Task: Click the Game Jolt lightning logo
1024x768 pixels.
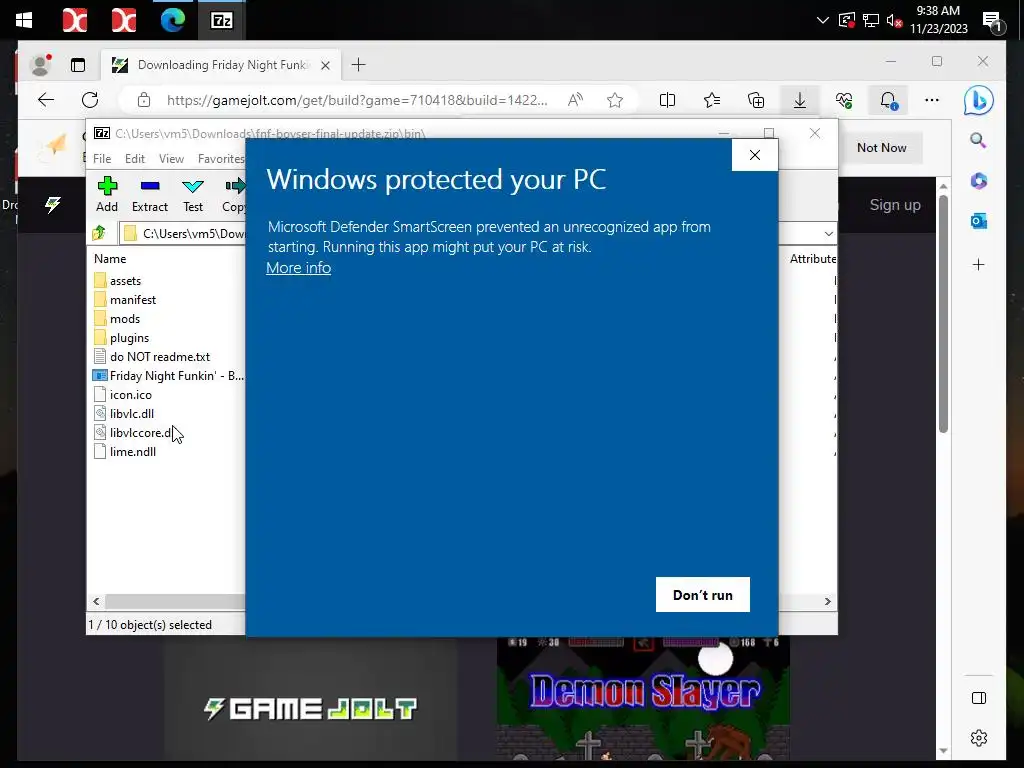Action: point(53,205)
